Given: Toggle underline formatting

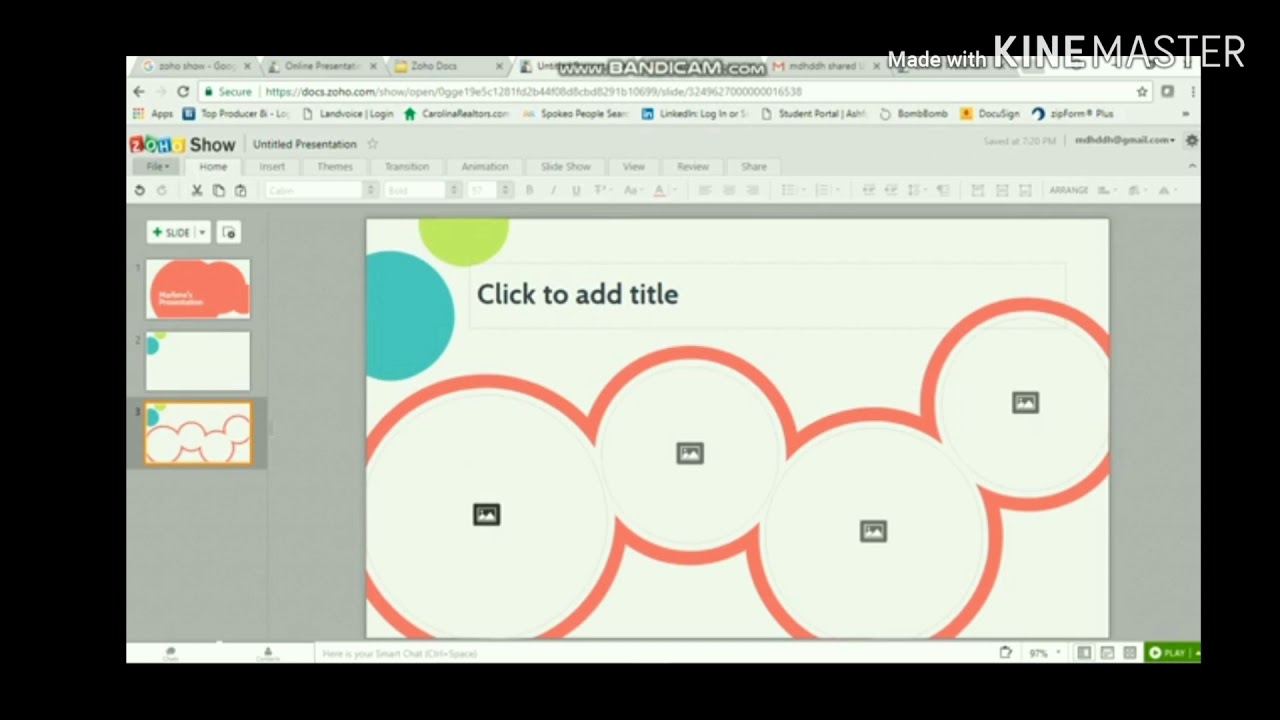Looking at the screenshot, I should tap(576, 190).
